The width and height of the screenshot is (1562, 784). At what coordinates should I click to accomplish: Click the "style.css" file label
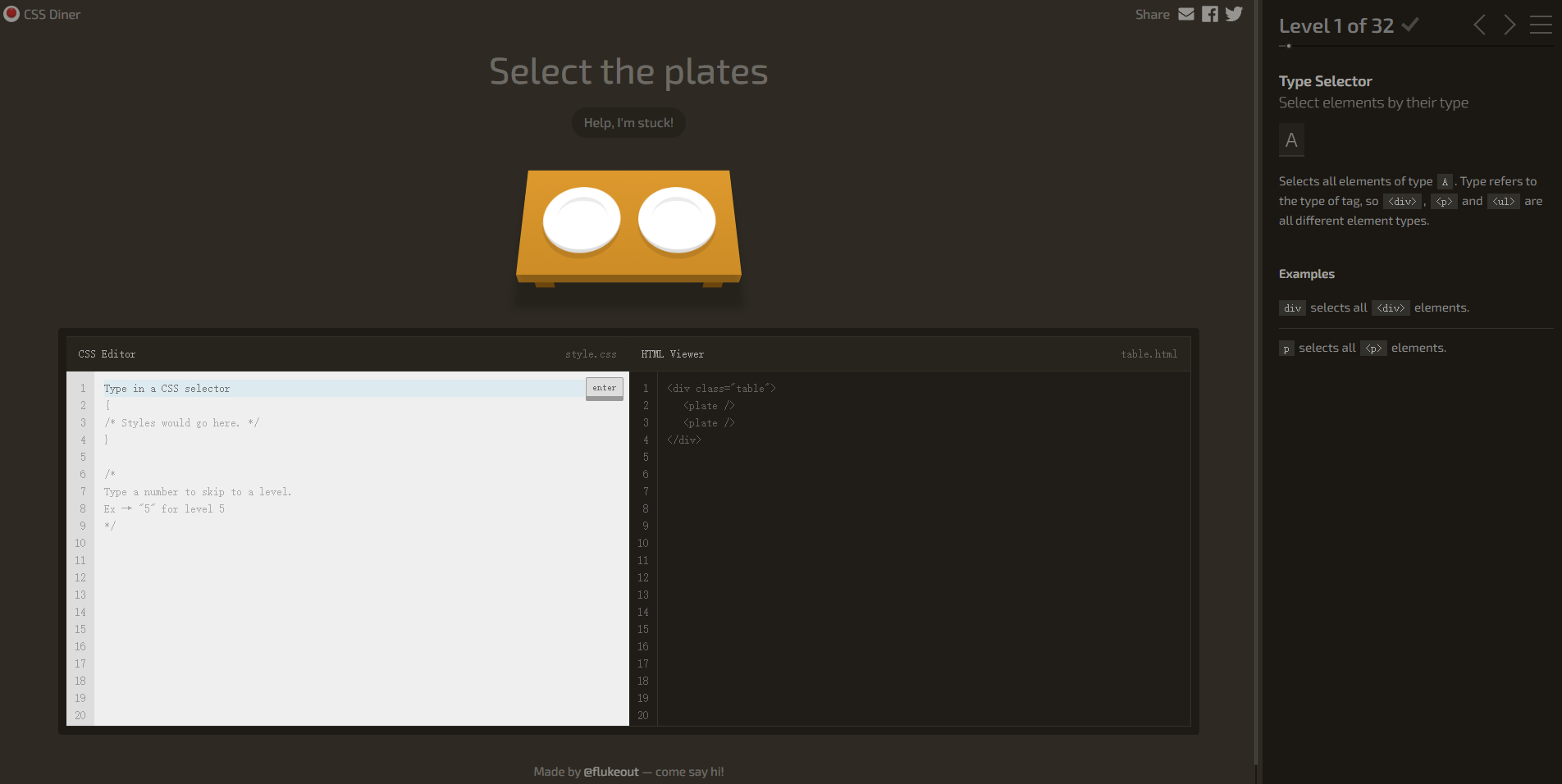[591, 354]
